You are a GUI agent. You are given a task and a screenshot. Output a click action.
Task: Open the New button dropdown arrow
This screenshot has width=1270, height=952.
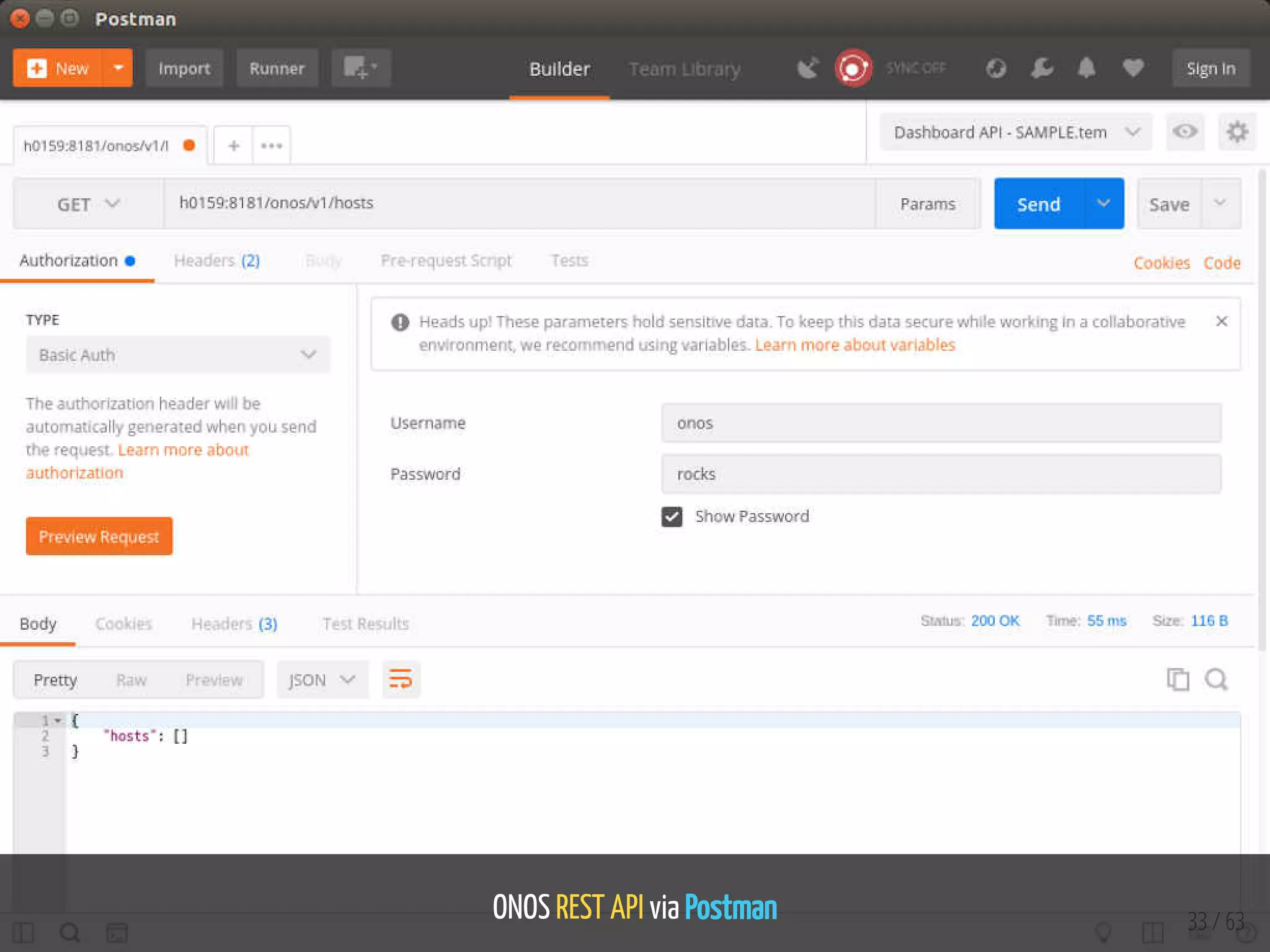click(x=118, y=68)
